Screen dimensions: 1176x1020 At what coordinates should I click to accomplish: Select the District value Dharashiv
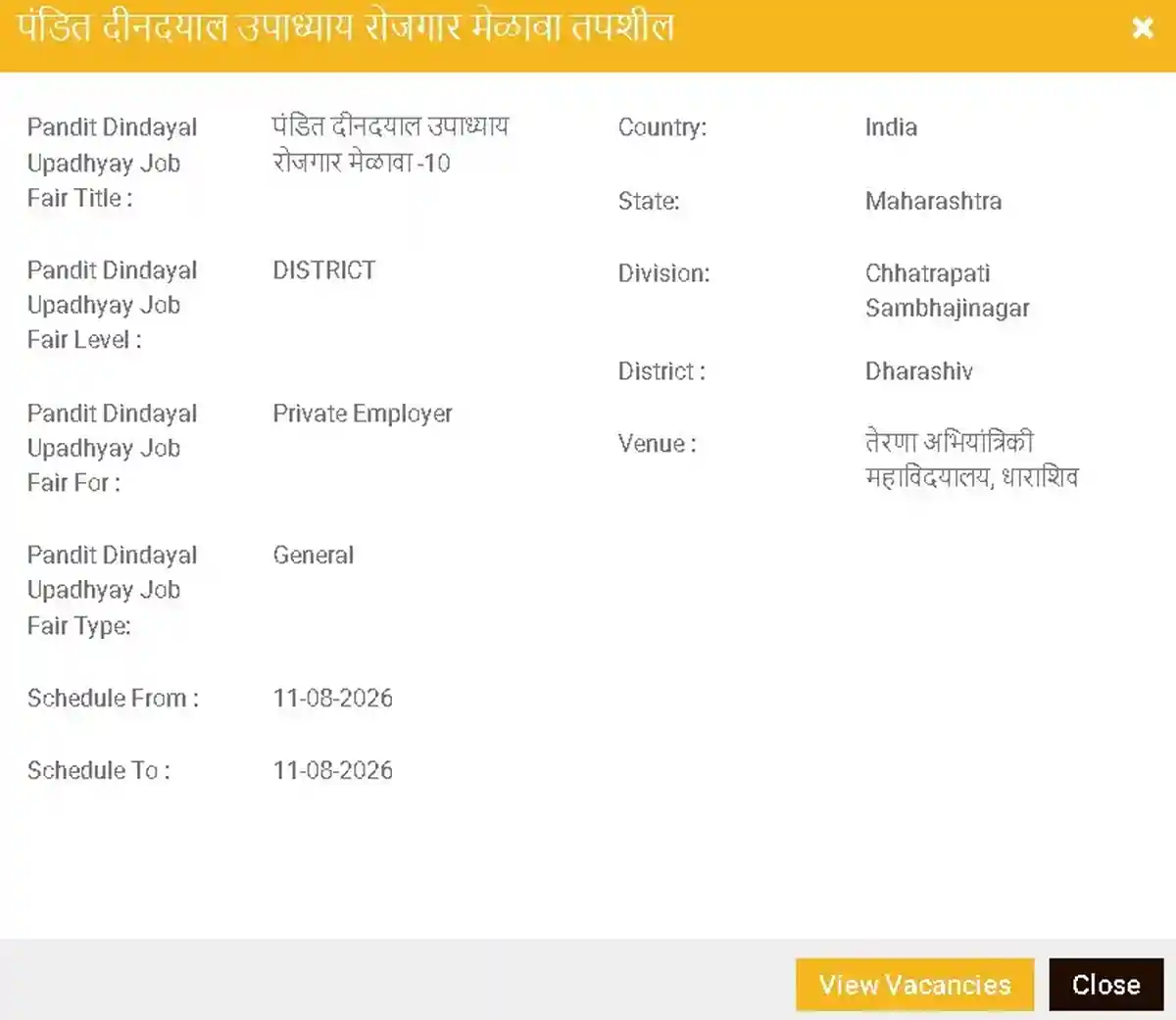pyautogui.click(x=918, y=371)
